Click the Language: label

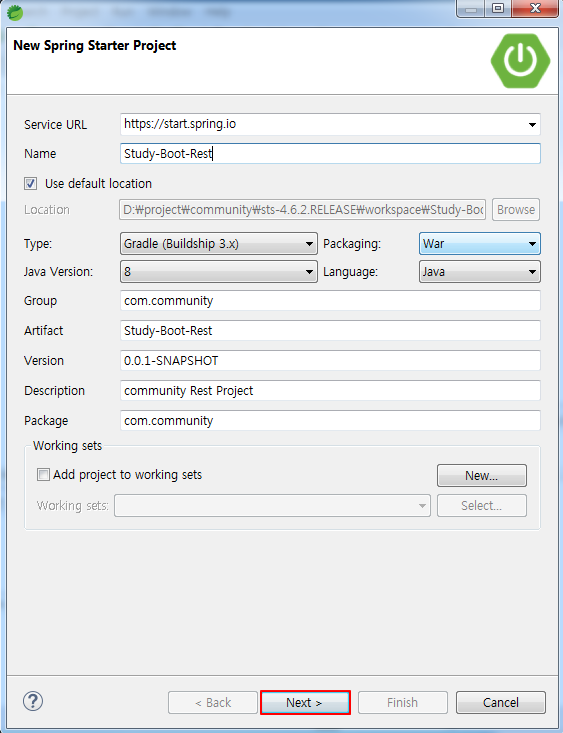350,272
